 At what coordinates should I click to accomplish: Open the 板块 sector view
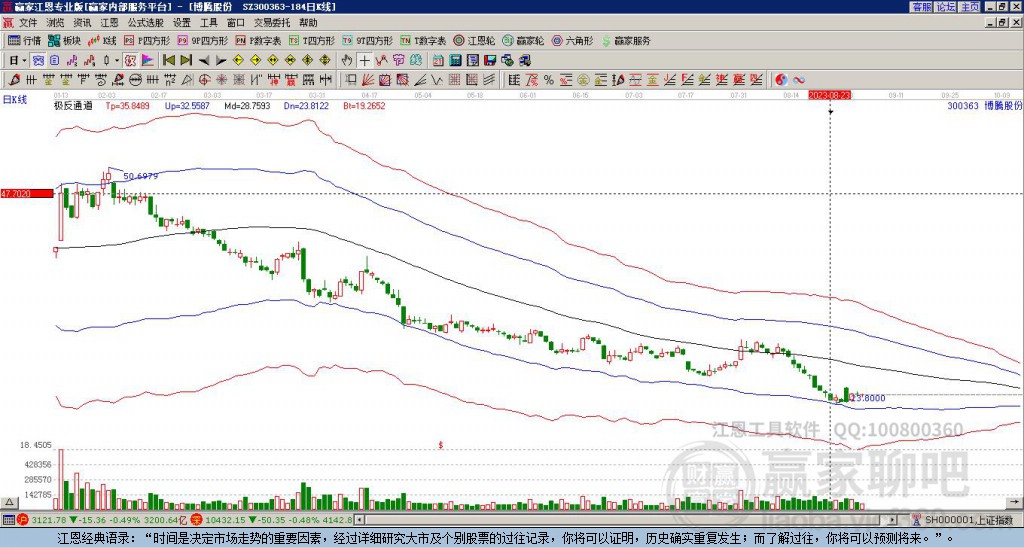(65, 41)
